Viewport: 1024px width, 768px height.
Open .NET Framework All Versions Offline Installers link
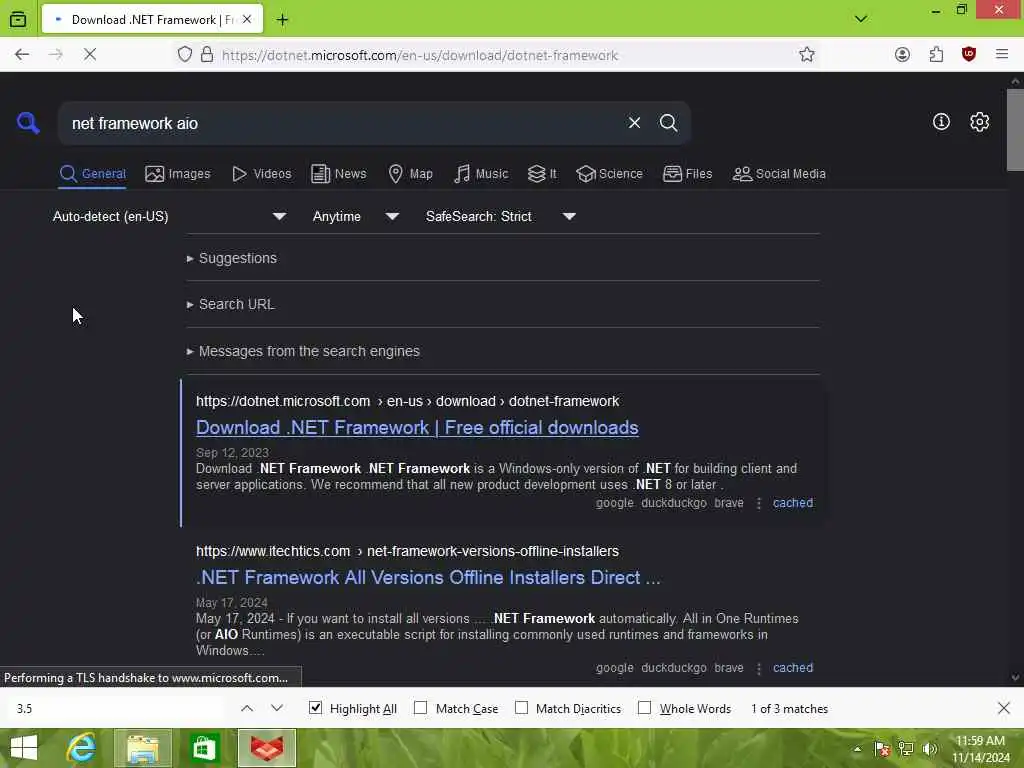click(428, 578)
